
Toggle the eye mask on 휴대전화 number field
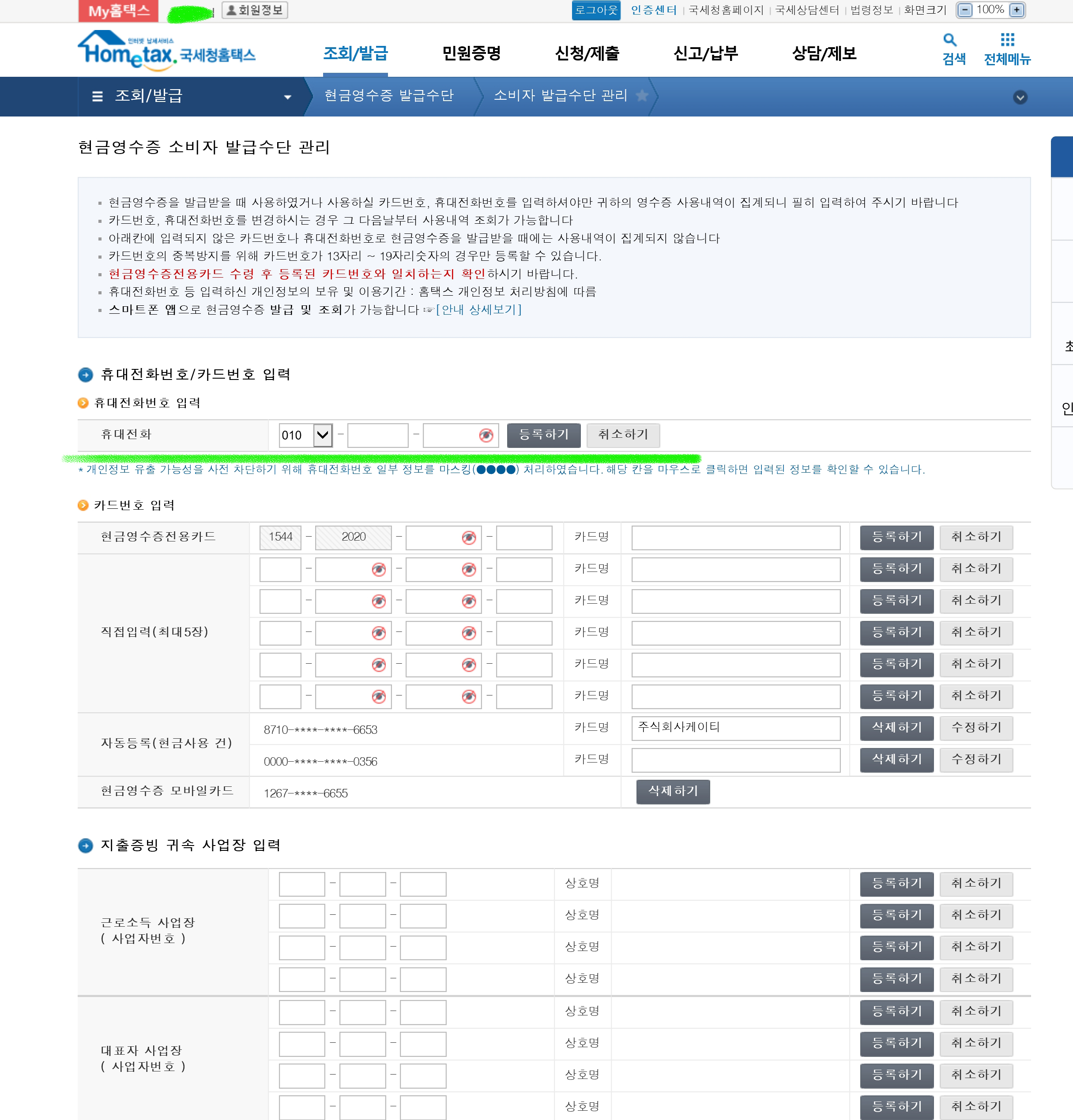point(486,436)
